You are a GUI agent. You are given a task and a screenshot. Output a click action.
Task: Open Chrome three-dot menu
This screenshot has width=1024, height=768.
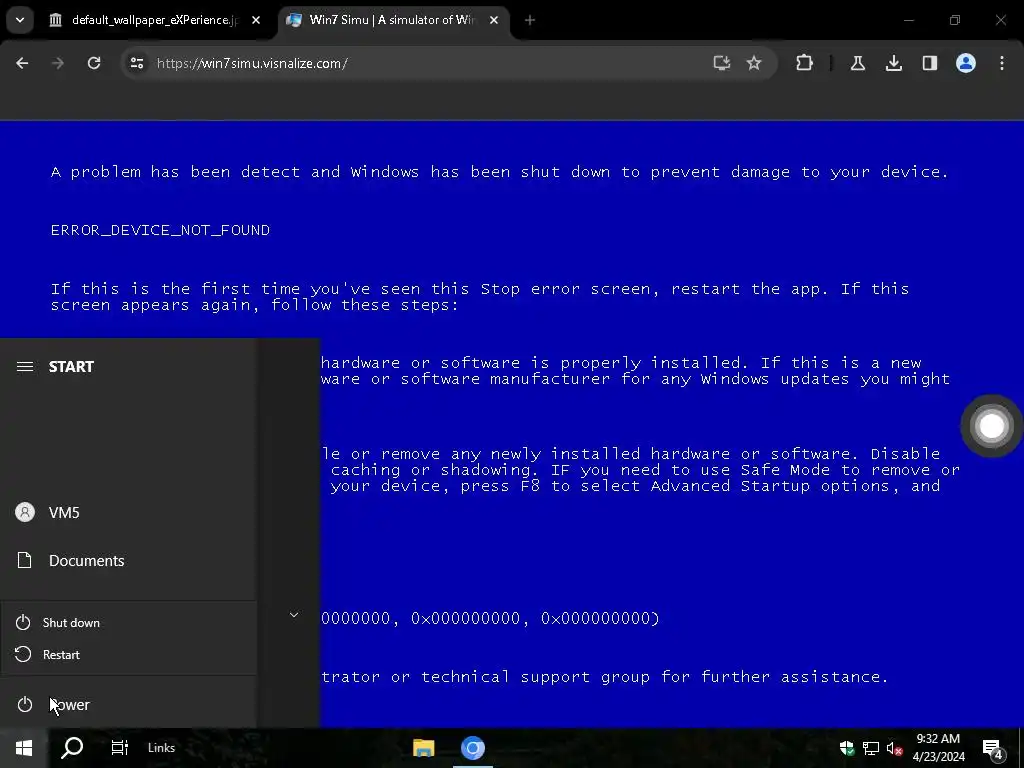click(x=1002, y=63)
